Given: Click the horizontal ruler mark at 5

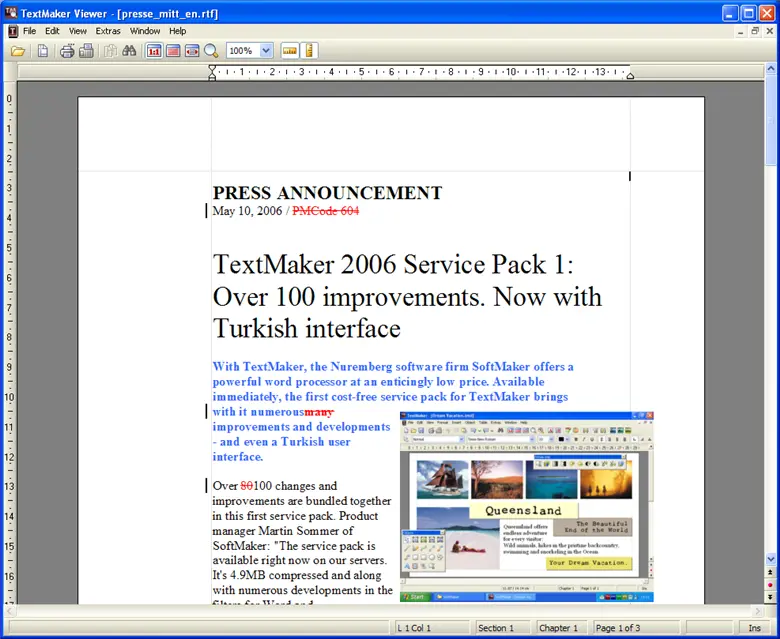Looking at the screenshot, I should coord(361,72).
